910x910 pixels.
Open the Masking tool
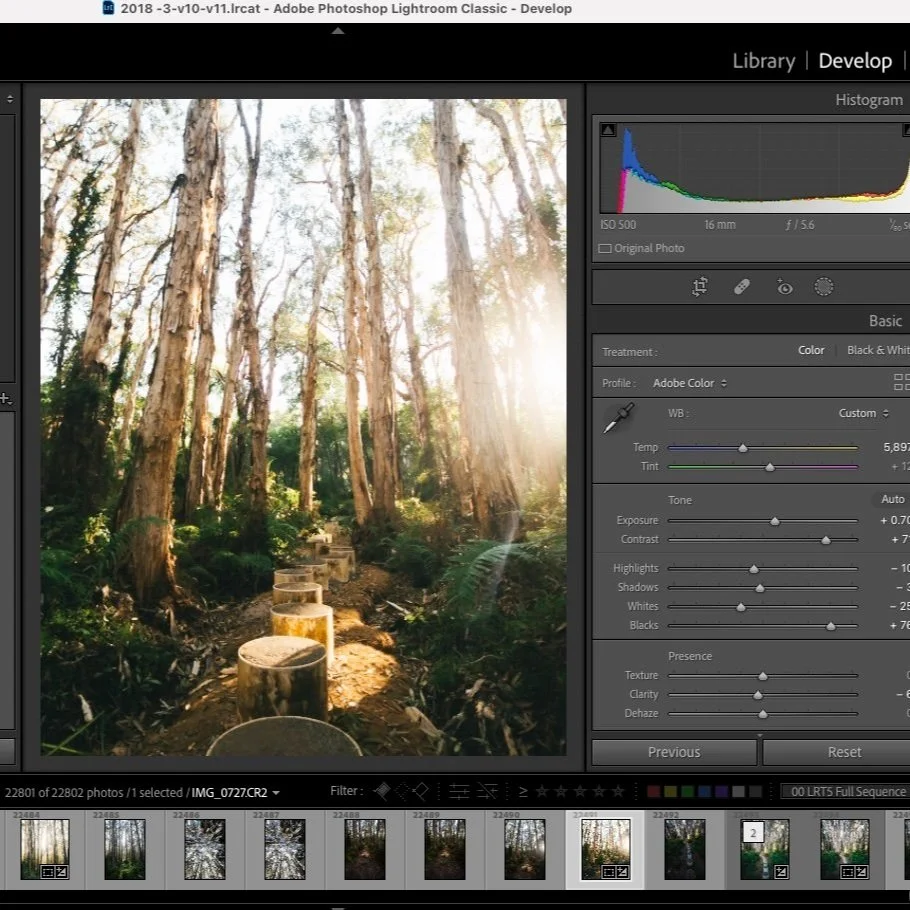[824, 287]
